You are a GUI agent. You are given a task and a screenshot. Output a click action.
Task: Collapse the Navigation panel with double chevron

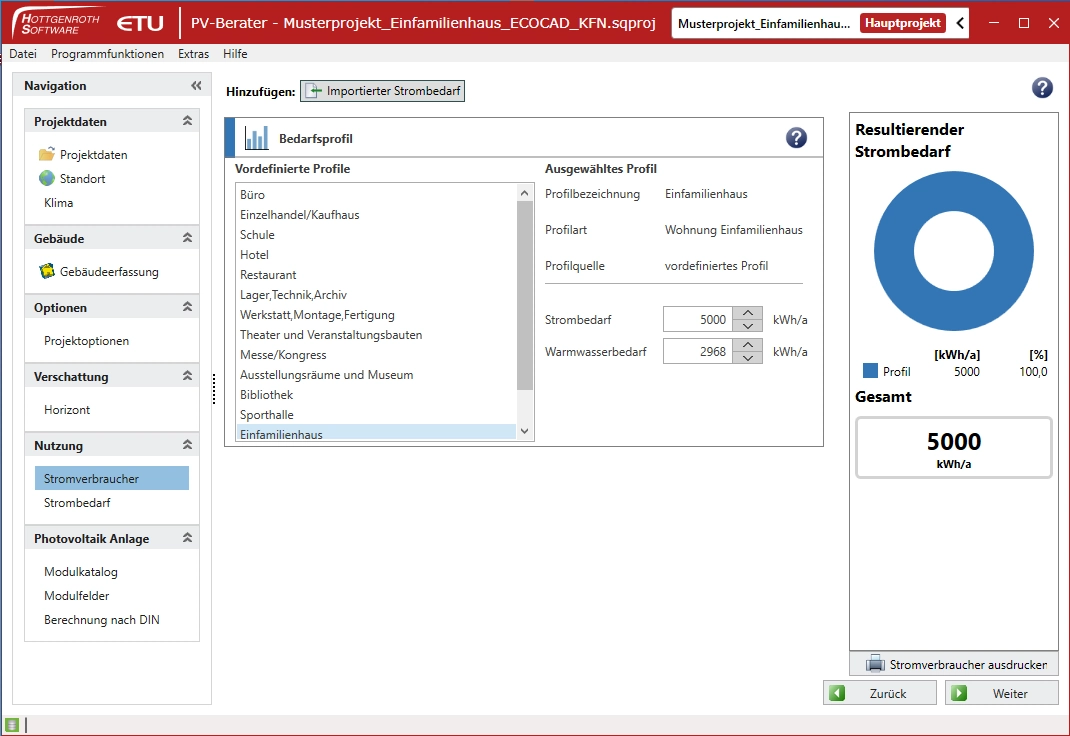point(196,86)
